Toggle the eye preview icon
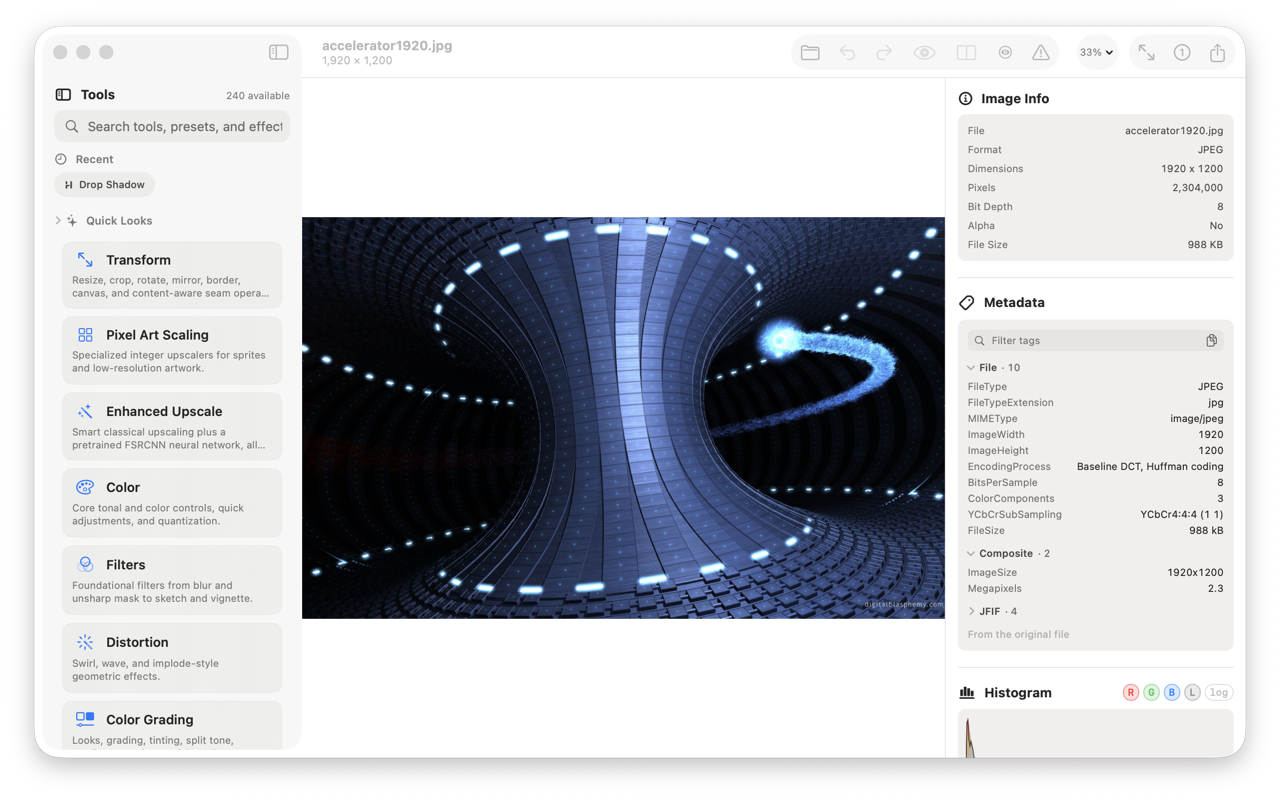This screenshot has width=1280, height=800. click(x=924, y=52)
